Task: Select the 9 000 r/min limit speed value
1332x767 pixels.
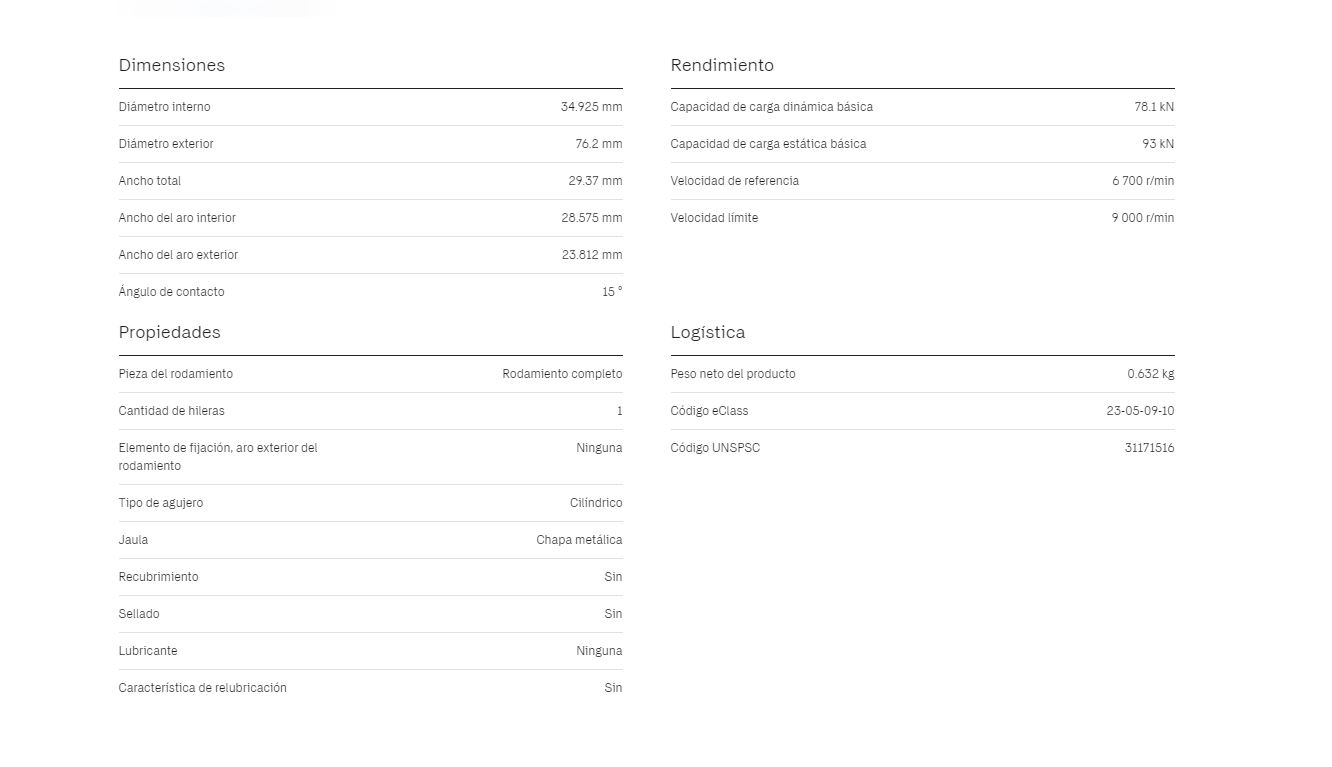Action: [x=1142, y=218]
